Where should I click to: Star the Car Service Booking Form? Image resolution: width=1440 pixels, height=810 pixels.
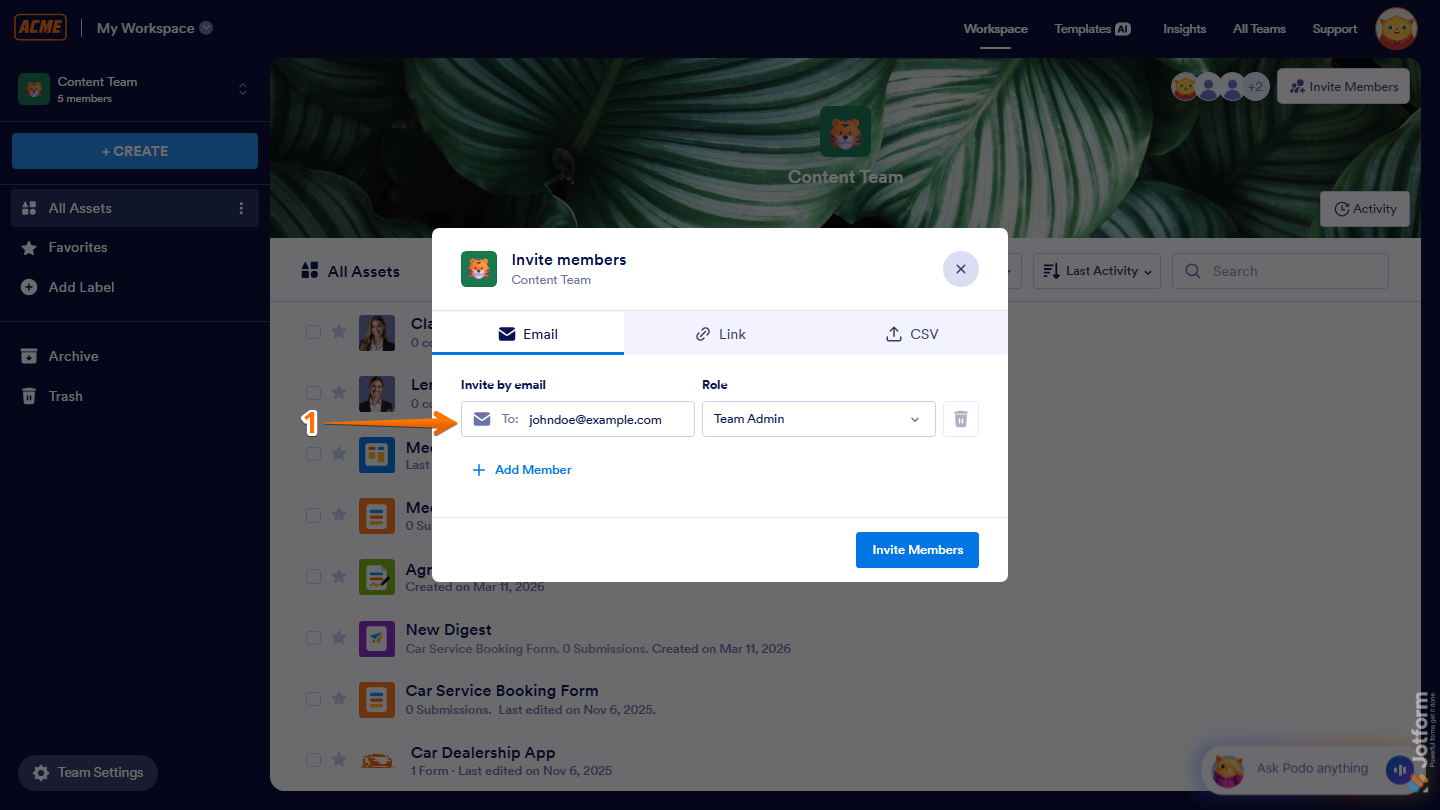click(x=339, y=698)
